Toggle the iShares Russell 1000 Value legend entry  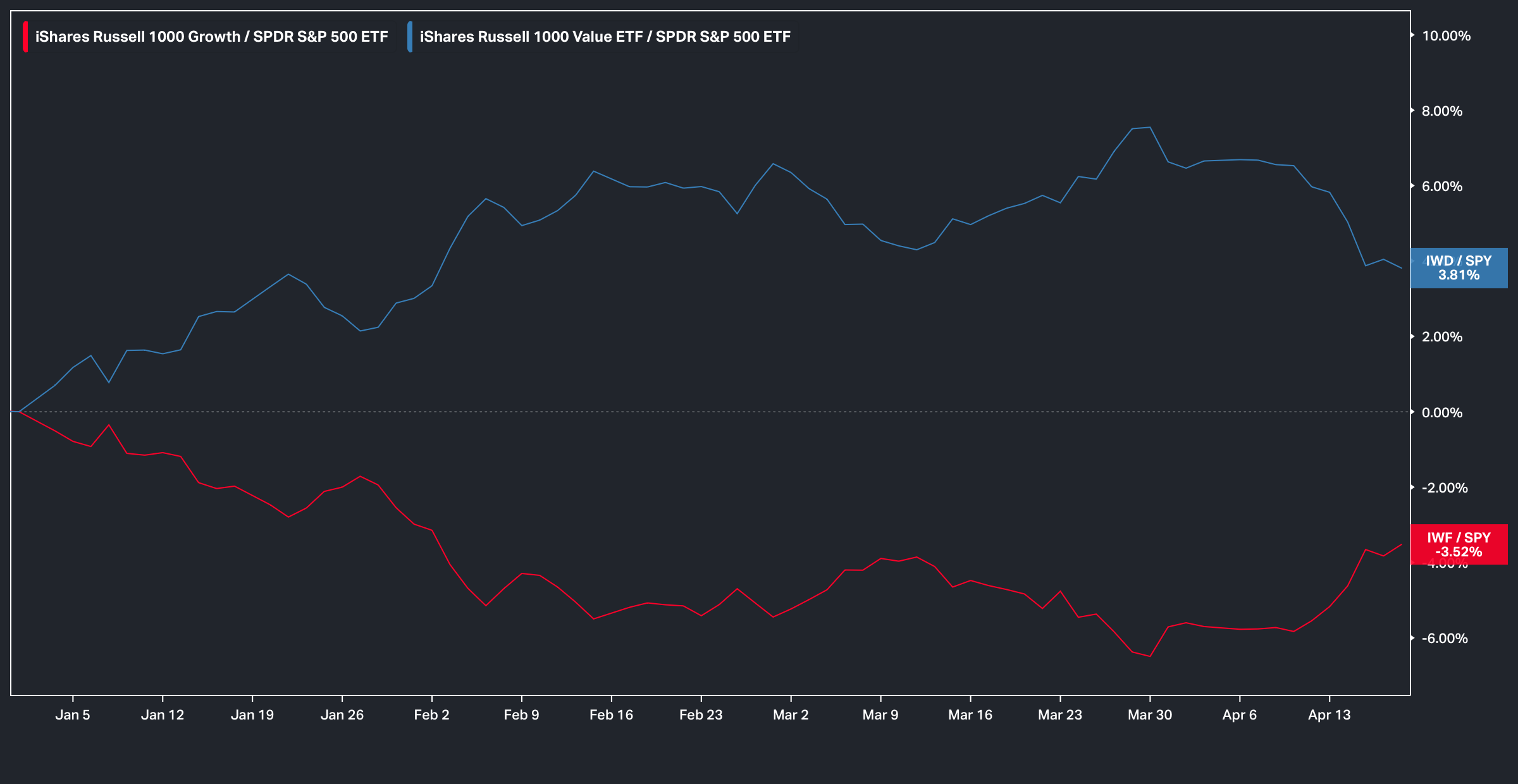click(605, 37)
